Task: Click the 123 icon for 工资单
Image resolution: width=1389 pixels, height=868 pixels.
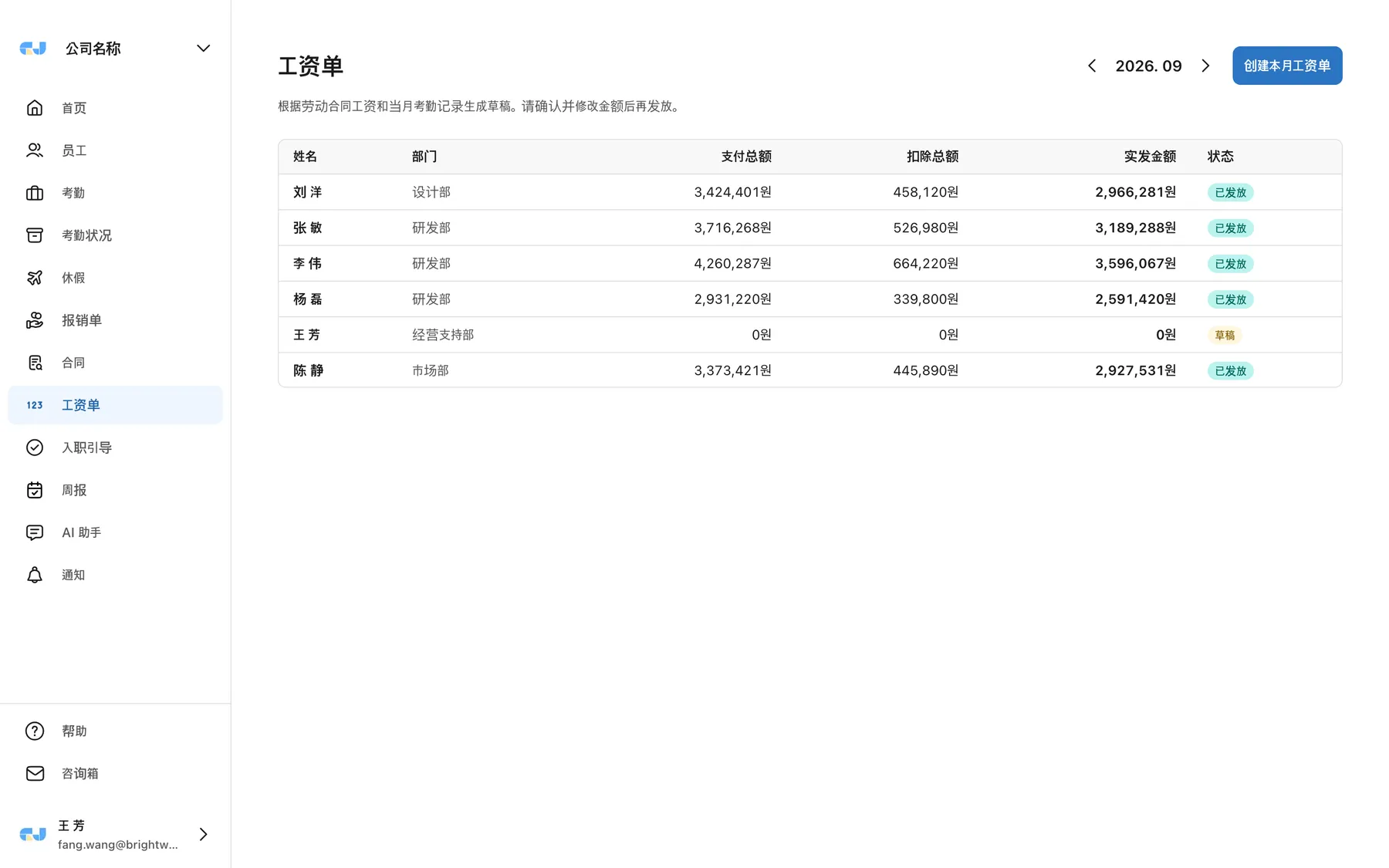Action: [35, 405]
